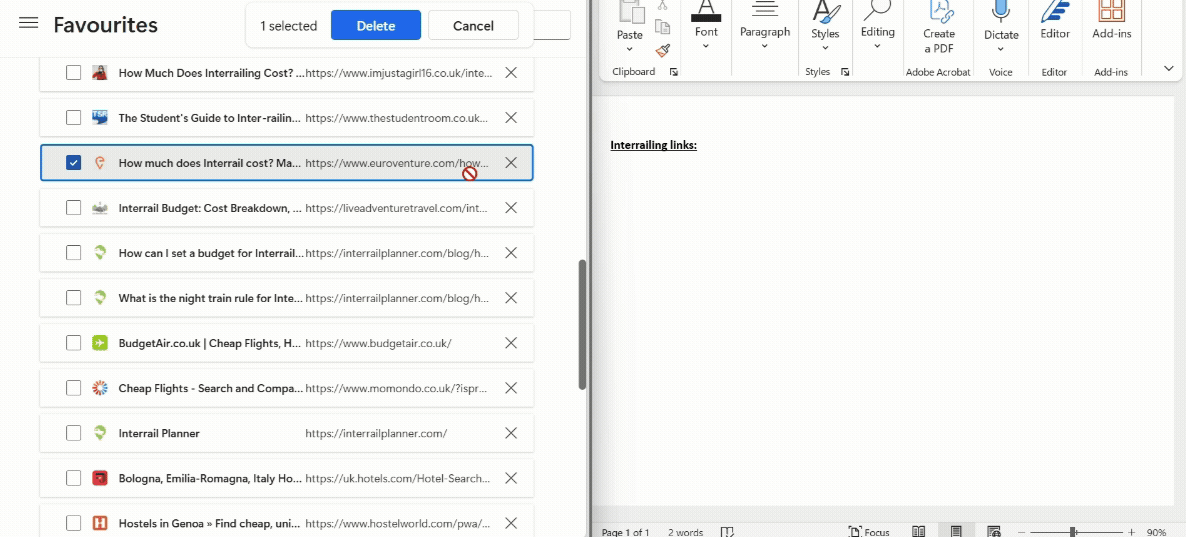
Task: Click The Student Room favicon
Action: pyautogui.click(x=100, y=117)
